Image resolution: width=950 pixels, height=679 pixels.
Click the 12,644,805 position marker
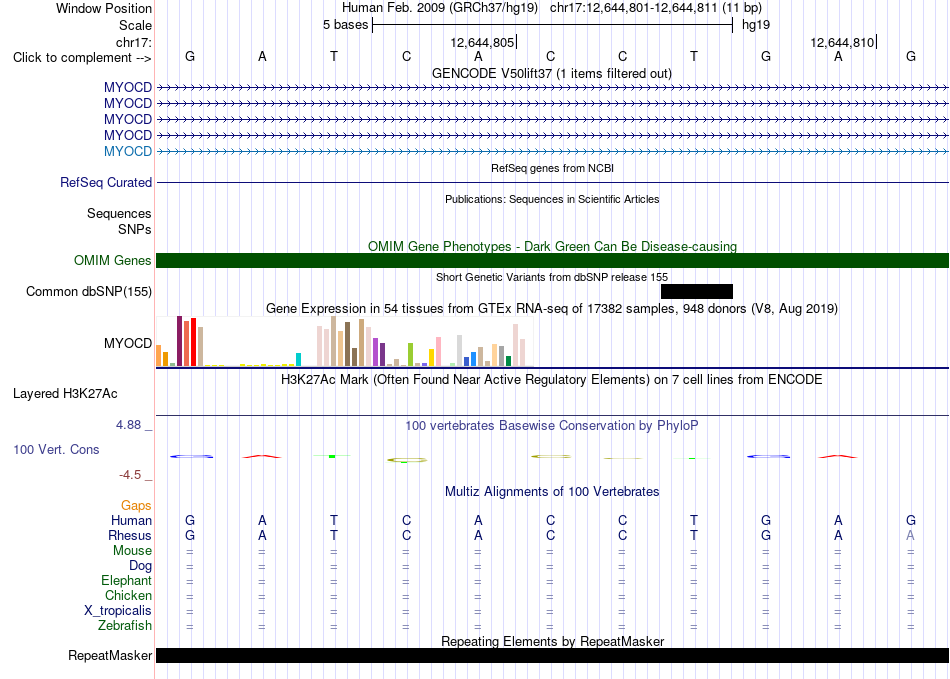pyautogui.click(x=483, y=42)
